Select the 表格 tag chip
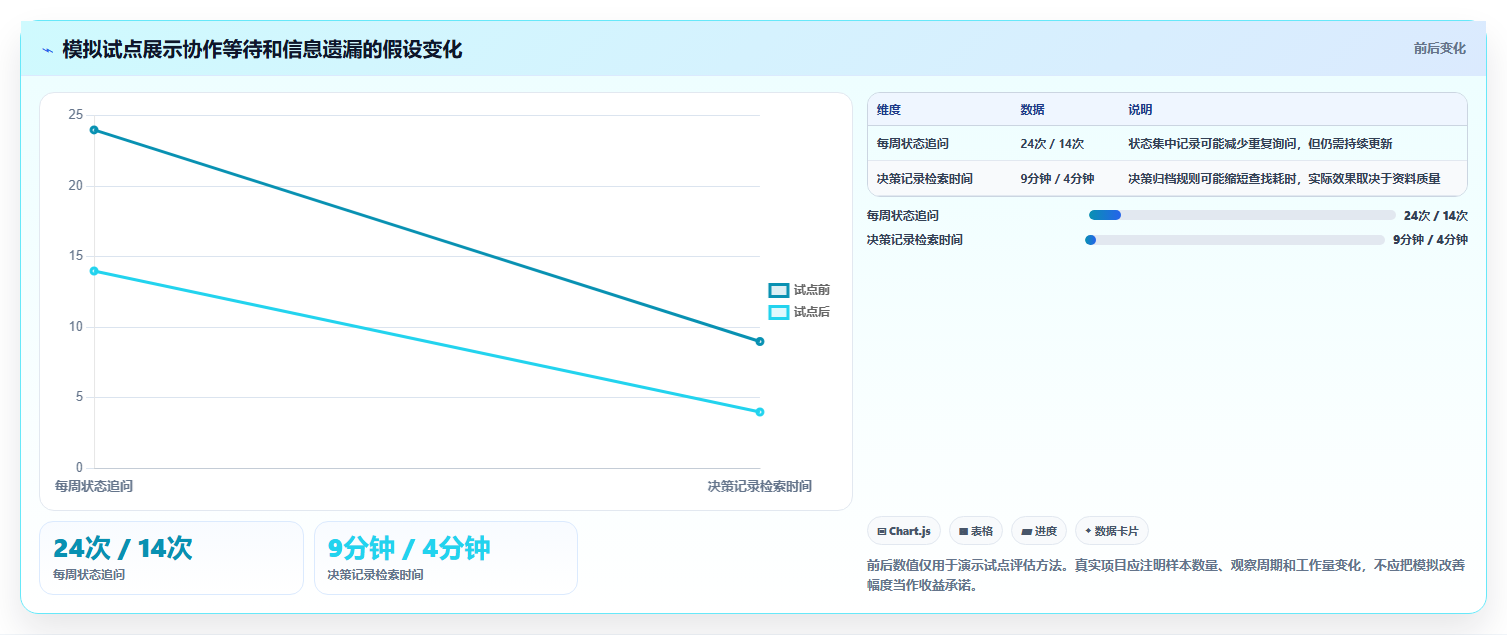The height and width of the screenshot is (635, 1507). (x=976, y=531)
